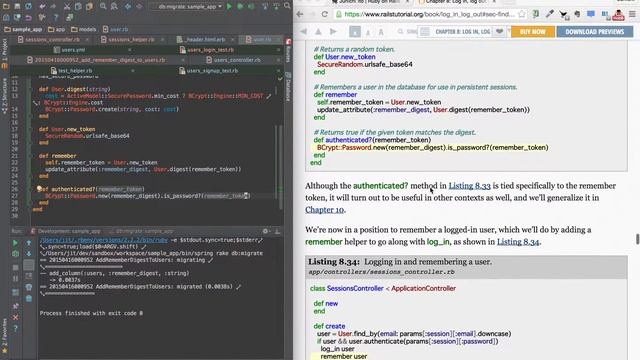Bookmark page with the star icon

[x=522, y=14]
